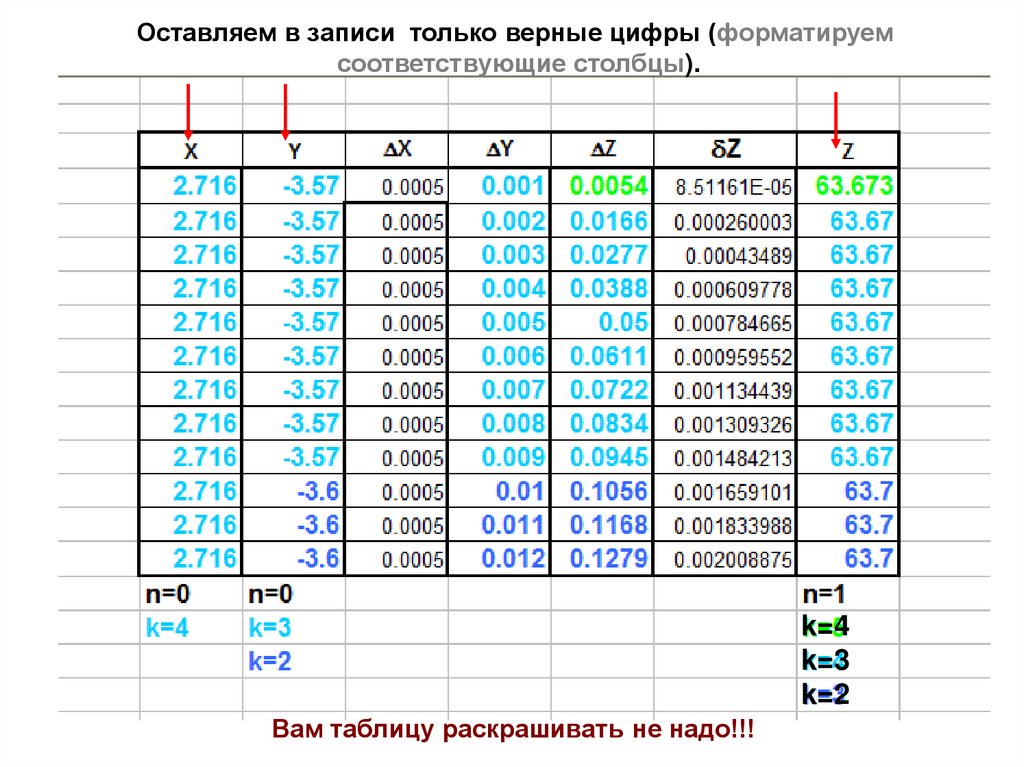Click the red note 'Вам таблицу раскрашивать не надо!!!'
Viewport: 1024px width, 767px height.
(513, 728)
